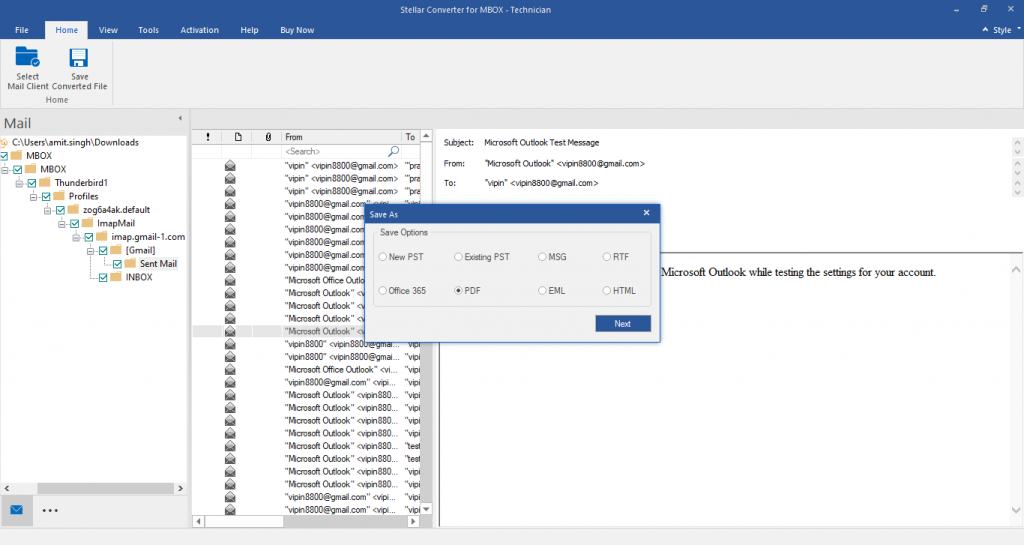This screenshot has height=545, width=1024.
Task: Collapse the second MBOX tree node
Action: click(5, 170)
